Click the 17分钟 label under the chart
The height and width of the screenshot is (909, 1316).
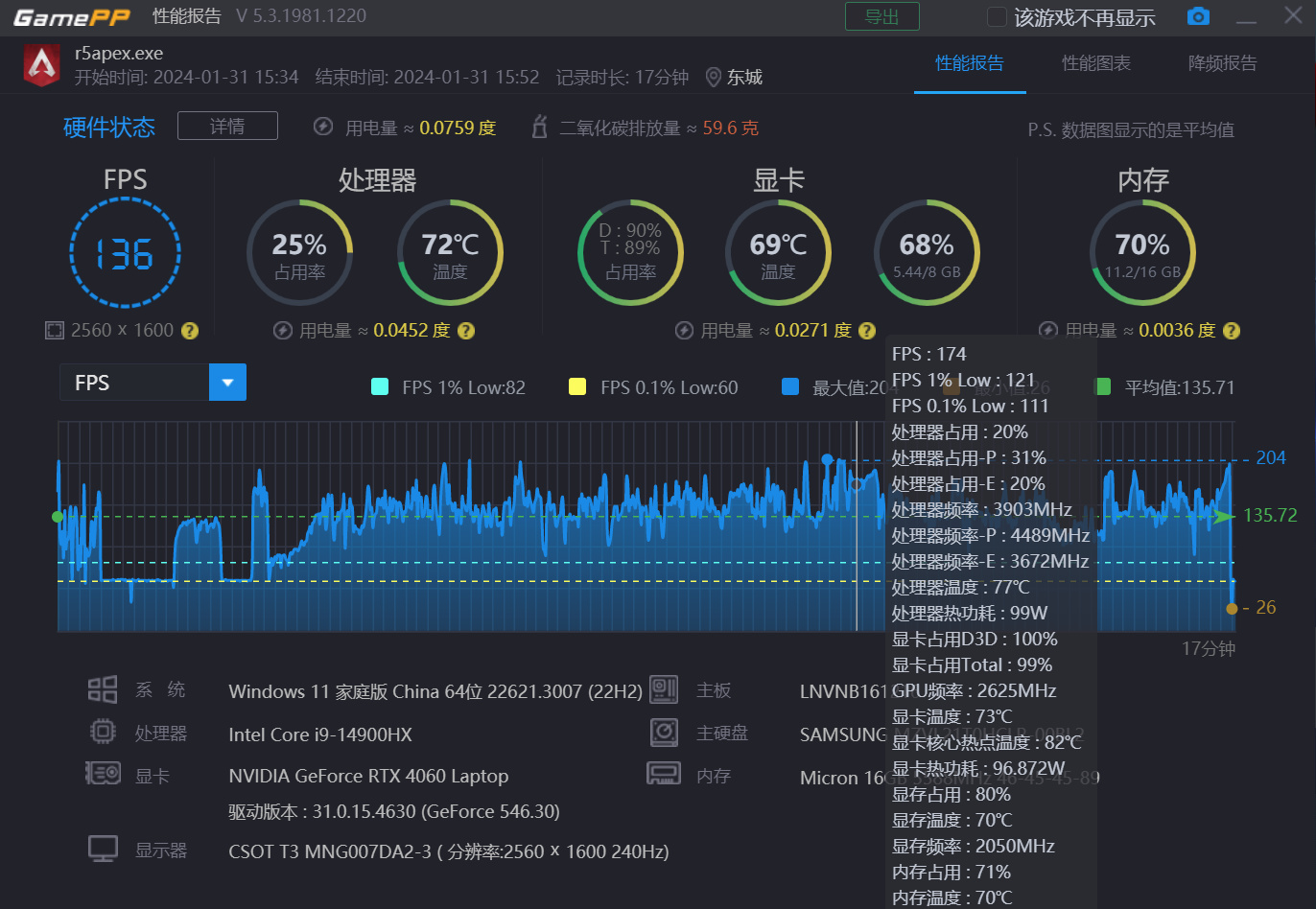(x=1209, y=649)
